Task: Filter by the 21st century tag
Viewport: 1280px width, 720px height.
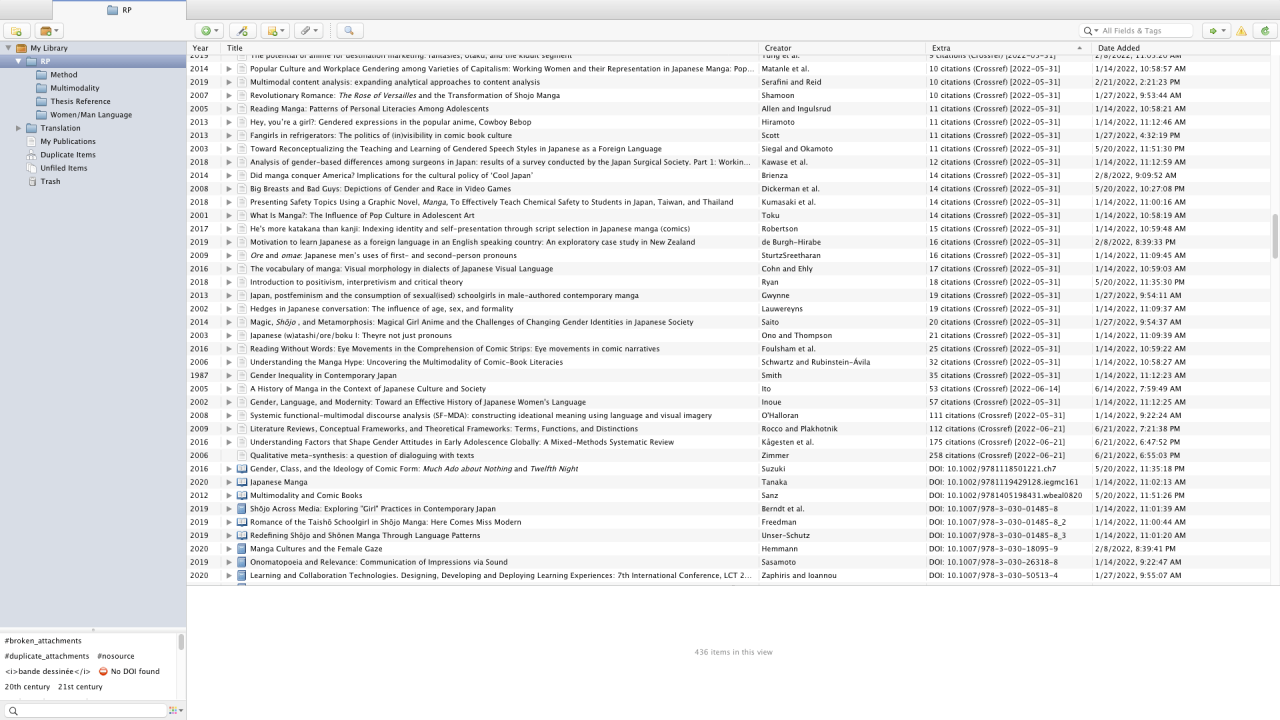Action: pos(80,687)
